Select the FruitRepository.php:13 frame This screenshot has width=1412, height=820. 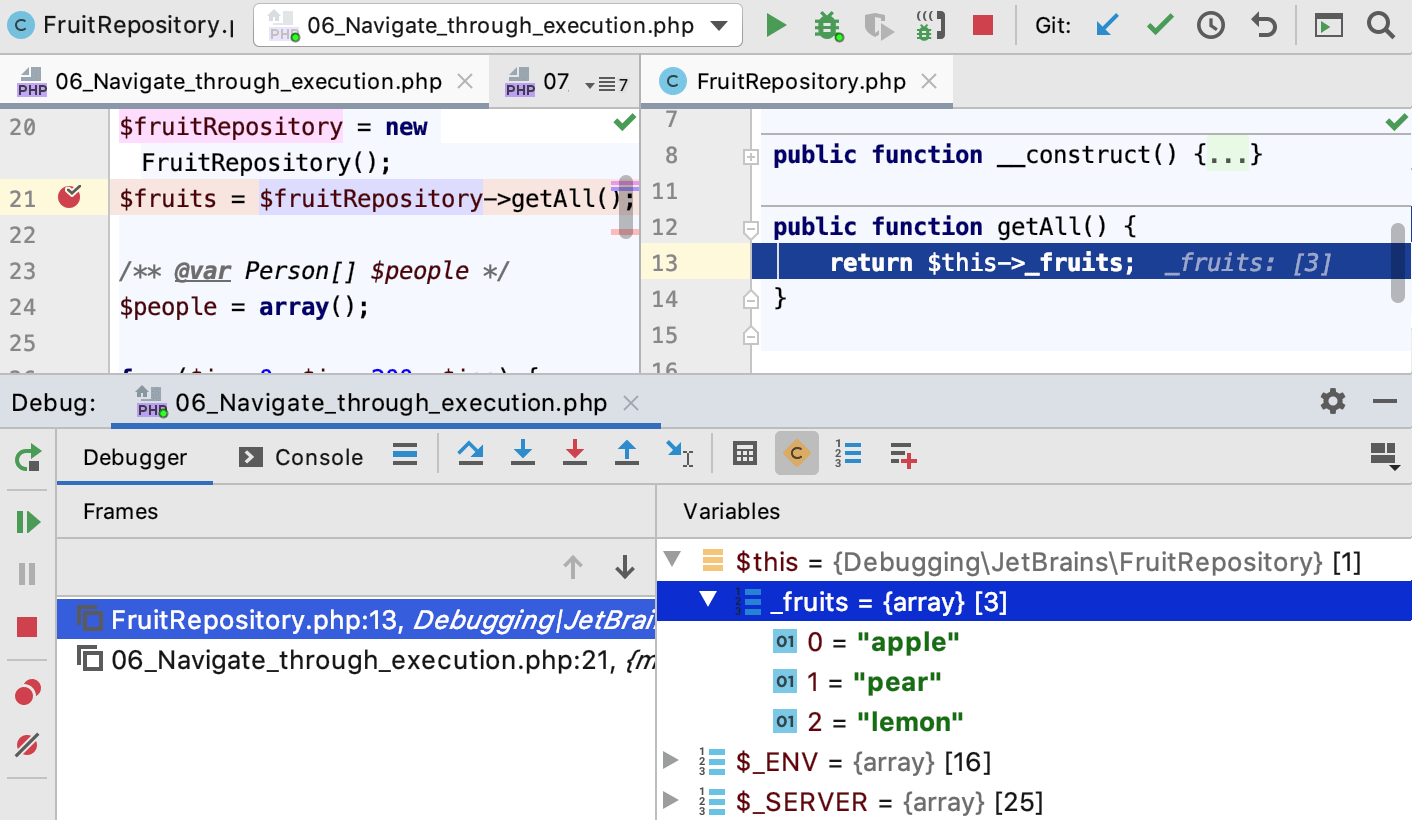(356, 620)
